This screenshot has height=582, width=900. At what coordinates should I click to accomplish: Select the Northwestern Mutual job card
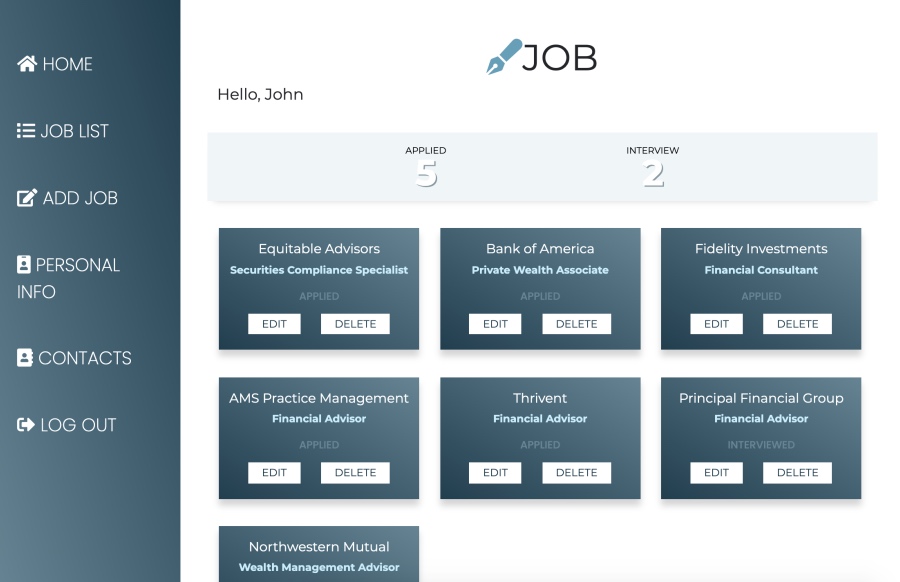pyautogui.click(x=318, y=552)
